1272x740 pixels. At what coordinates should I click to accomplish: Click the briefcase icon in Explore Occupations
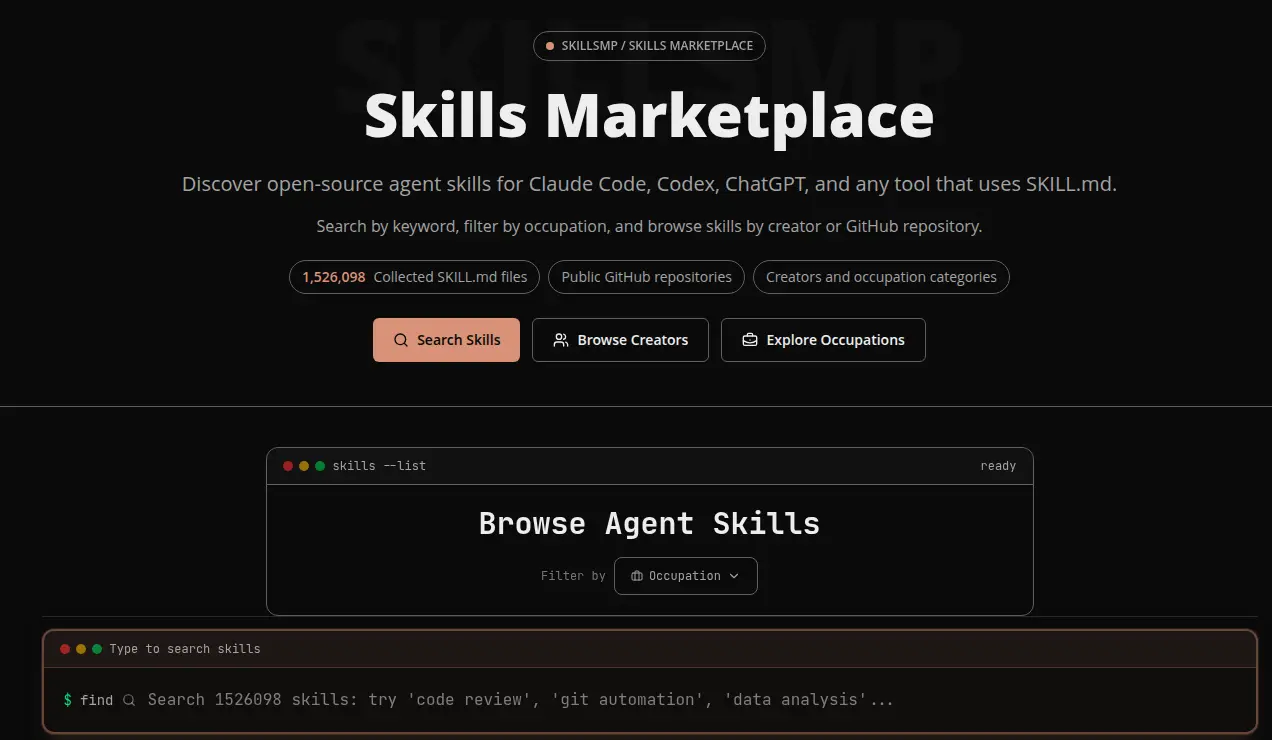coord(750,340)
